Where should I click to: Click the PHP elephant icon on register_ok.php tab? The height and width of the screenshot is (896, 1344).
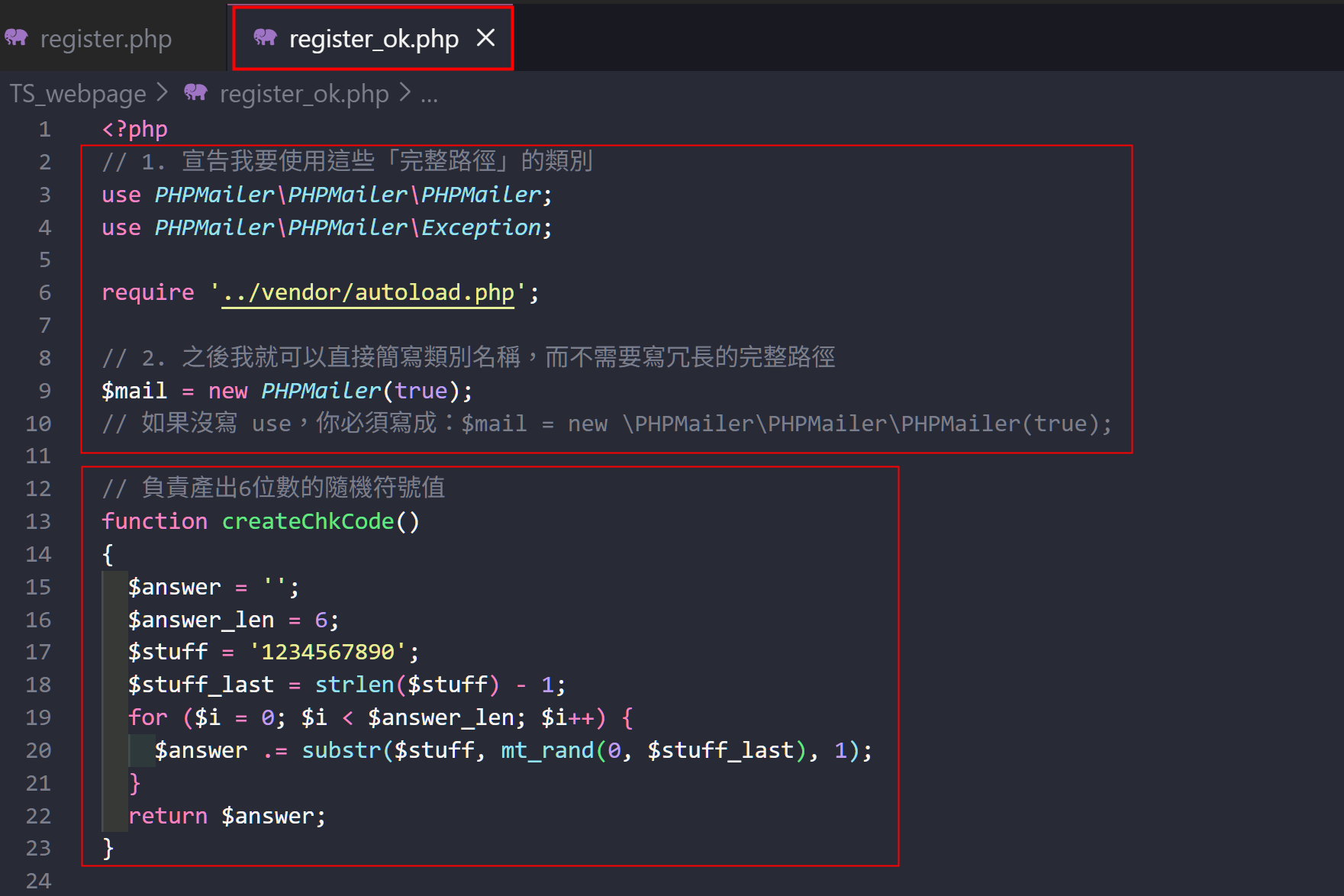tap(265, 37)
